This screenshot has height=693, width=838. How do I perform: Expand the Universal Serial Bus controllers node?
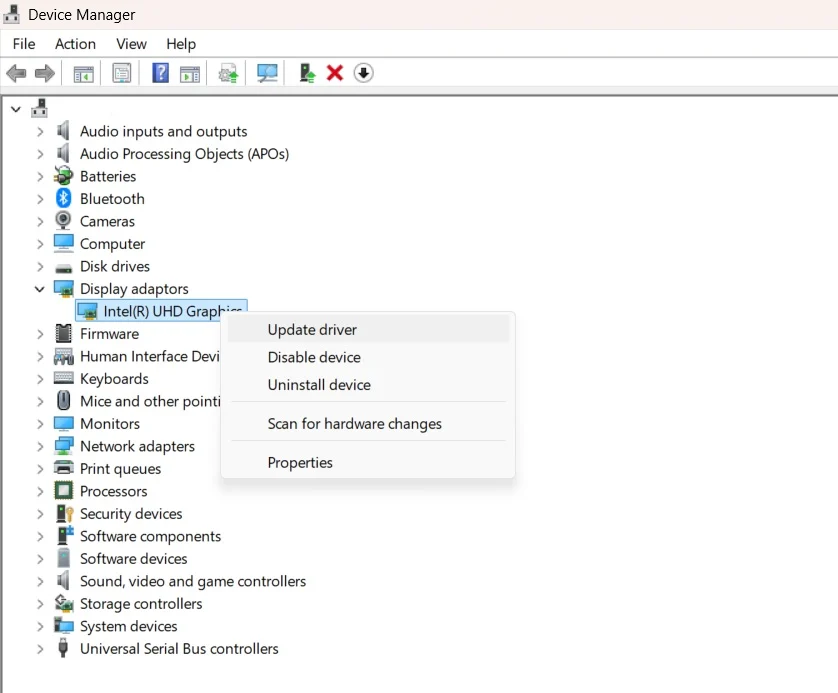pyautogui.click(x=40, y=649)
